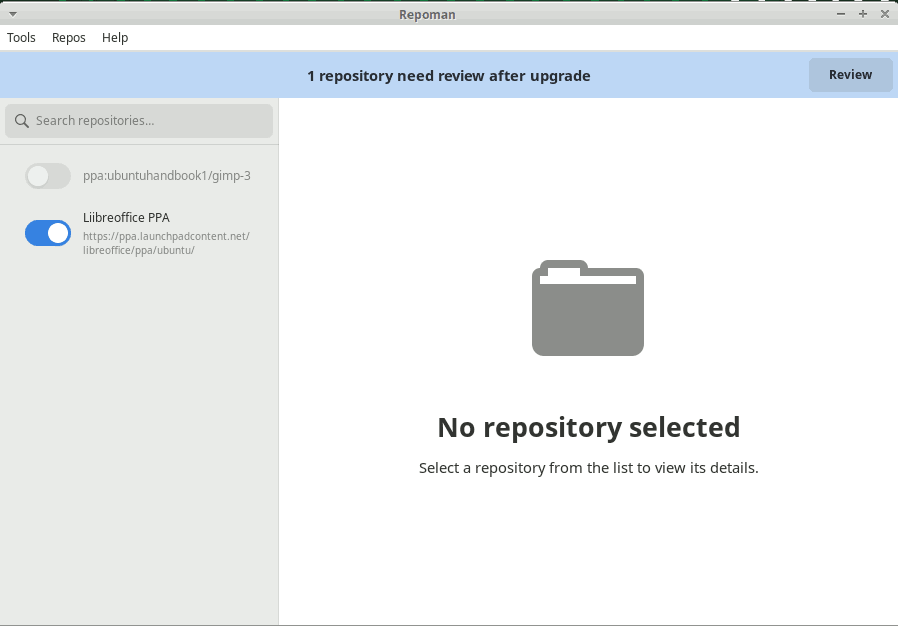
Task: Click the large folder placeholder icon
Action: pos(588,308)
